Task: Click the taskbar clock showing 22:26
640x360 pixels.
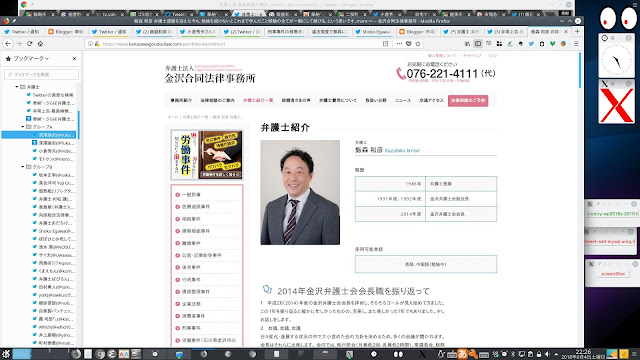Action: [x=583, y=354]
